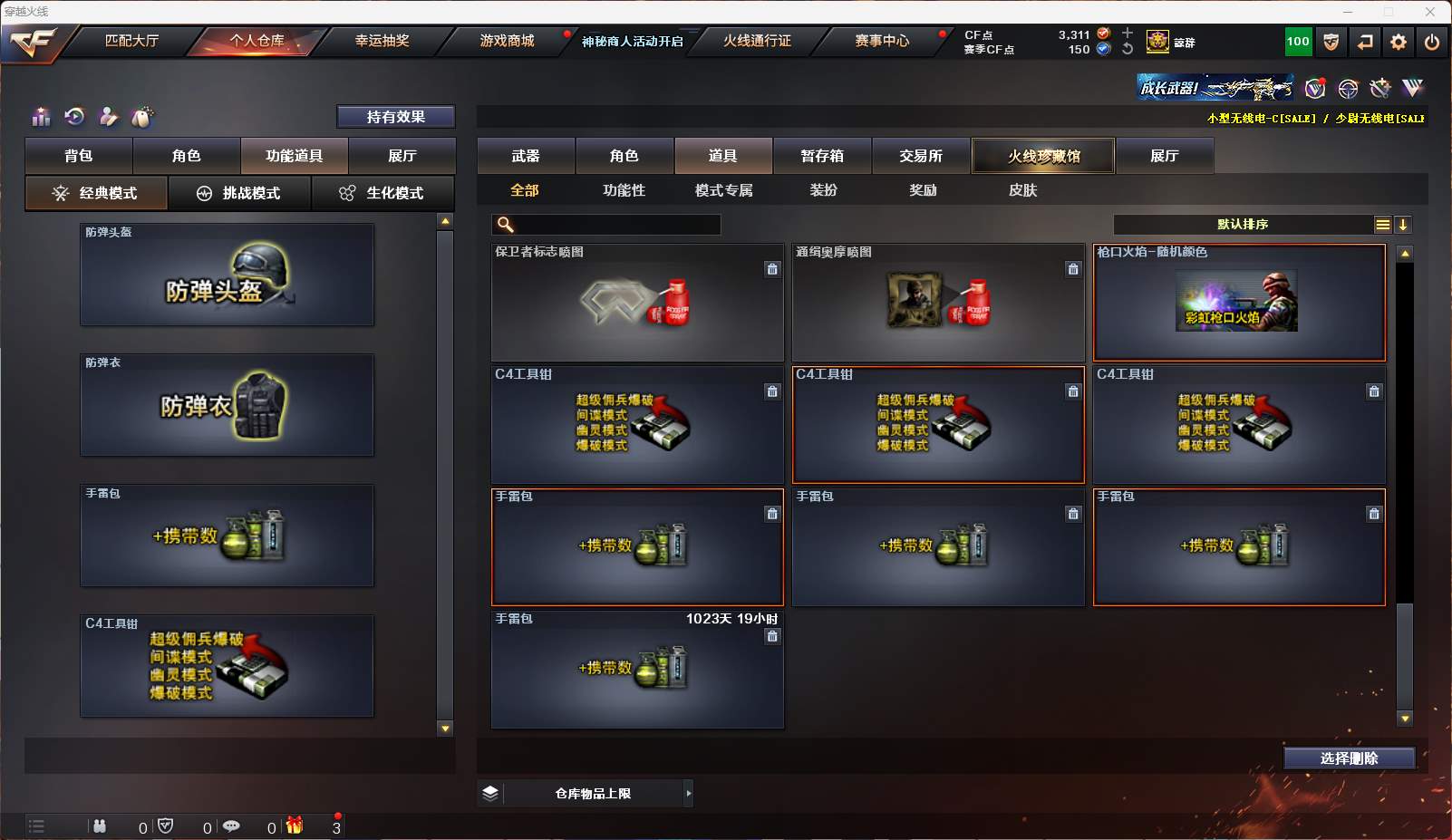Image resolution: width=1452 pixels, height=840 pixels.
Task: Open the chat bubble icon at bottom
Action: coord(231,826)
